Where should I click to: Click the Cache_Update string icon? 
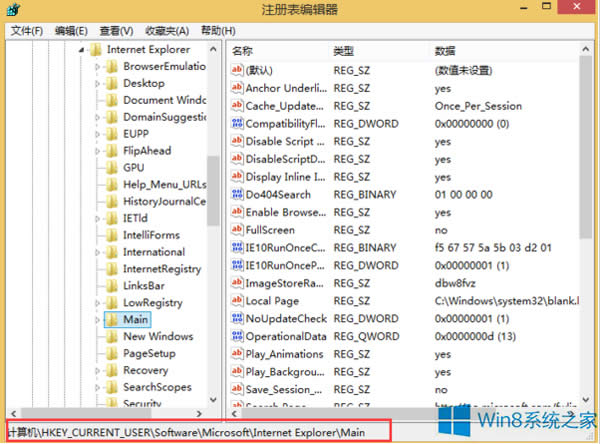pos(237,105)
